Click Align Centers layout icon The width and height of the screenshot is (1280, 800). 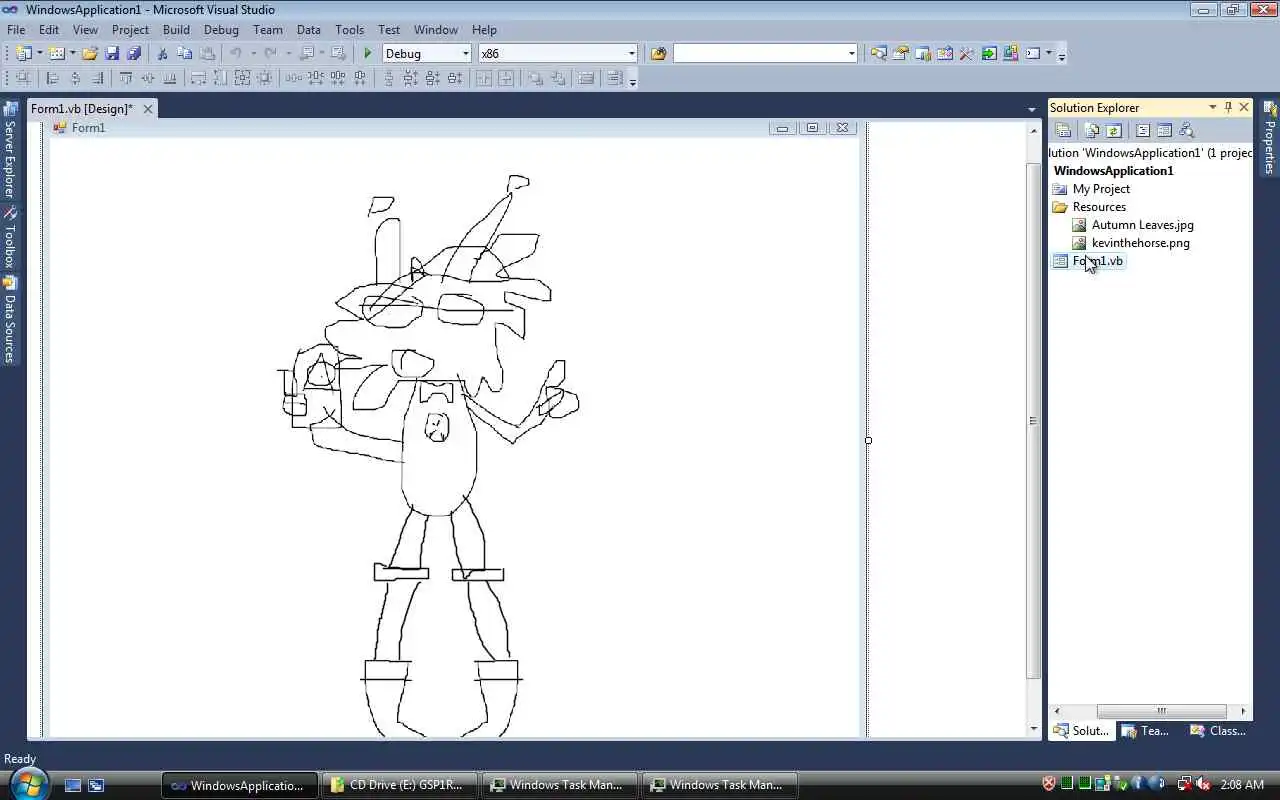point(75,78)
